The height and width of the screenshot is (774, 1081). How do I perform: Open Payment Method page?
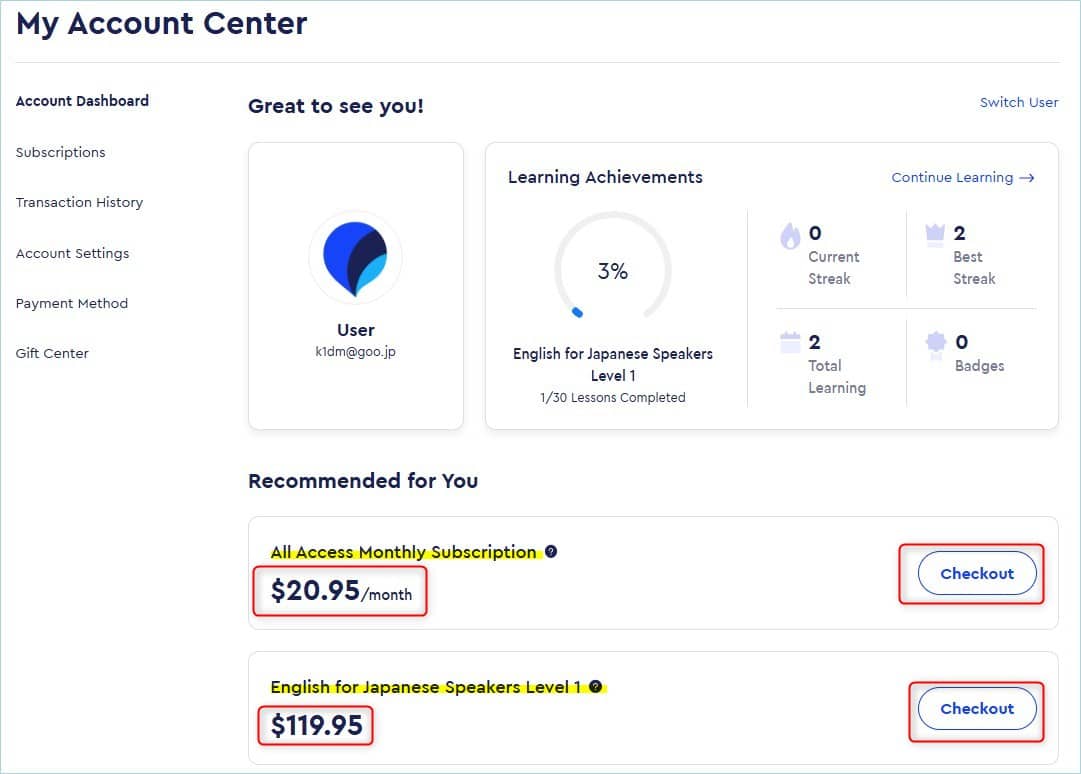[x=72, y=303]
